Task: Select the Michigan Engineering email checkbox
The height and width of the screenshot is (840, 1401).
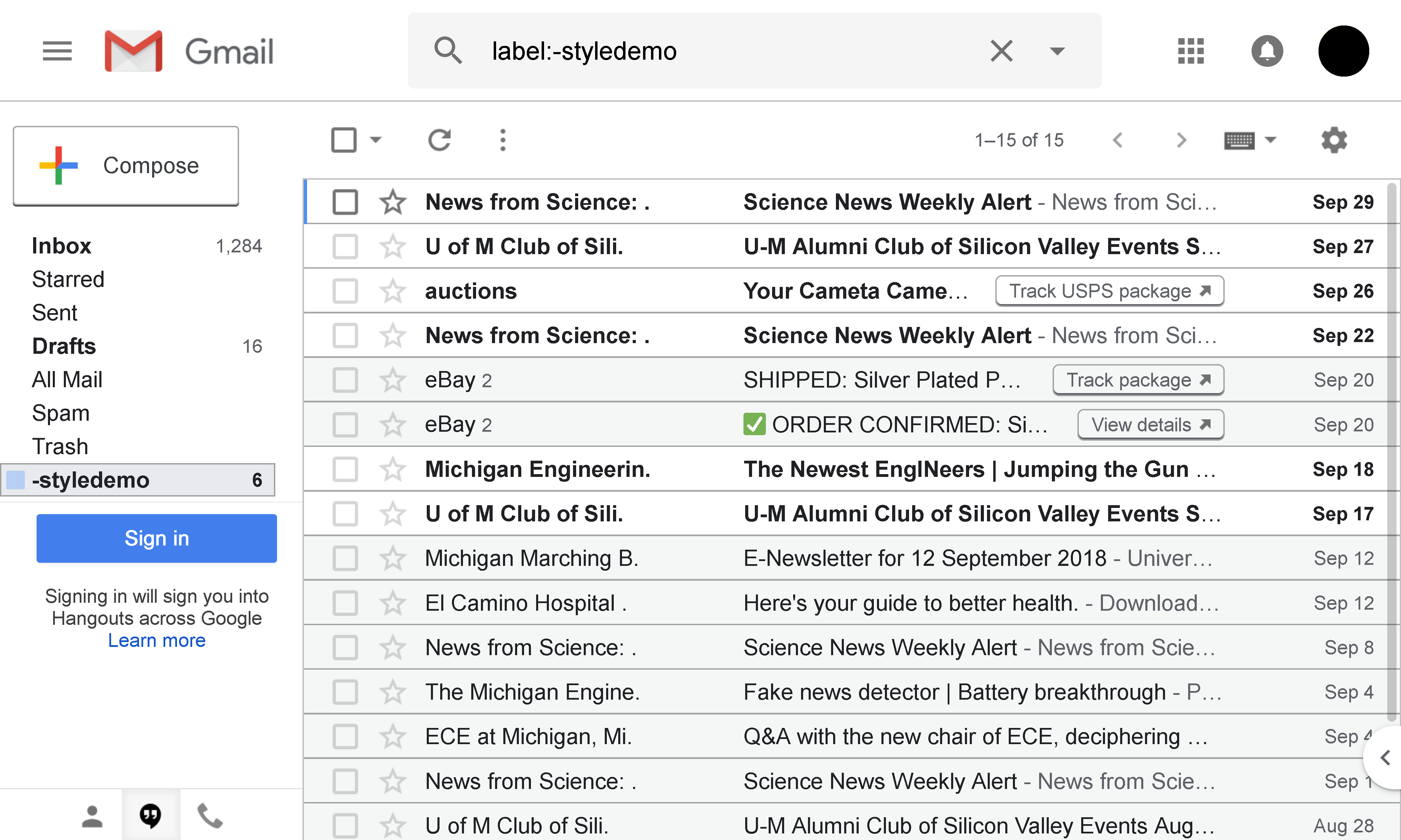Action: point(345,469)
